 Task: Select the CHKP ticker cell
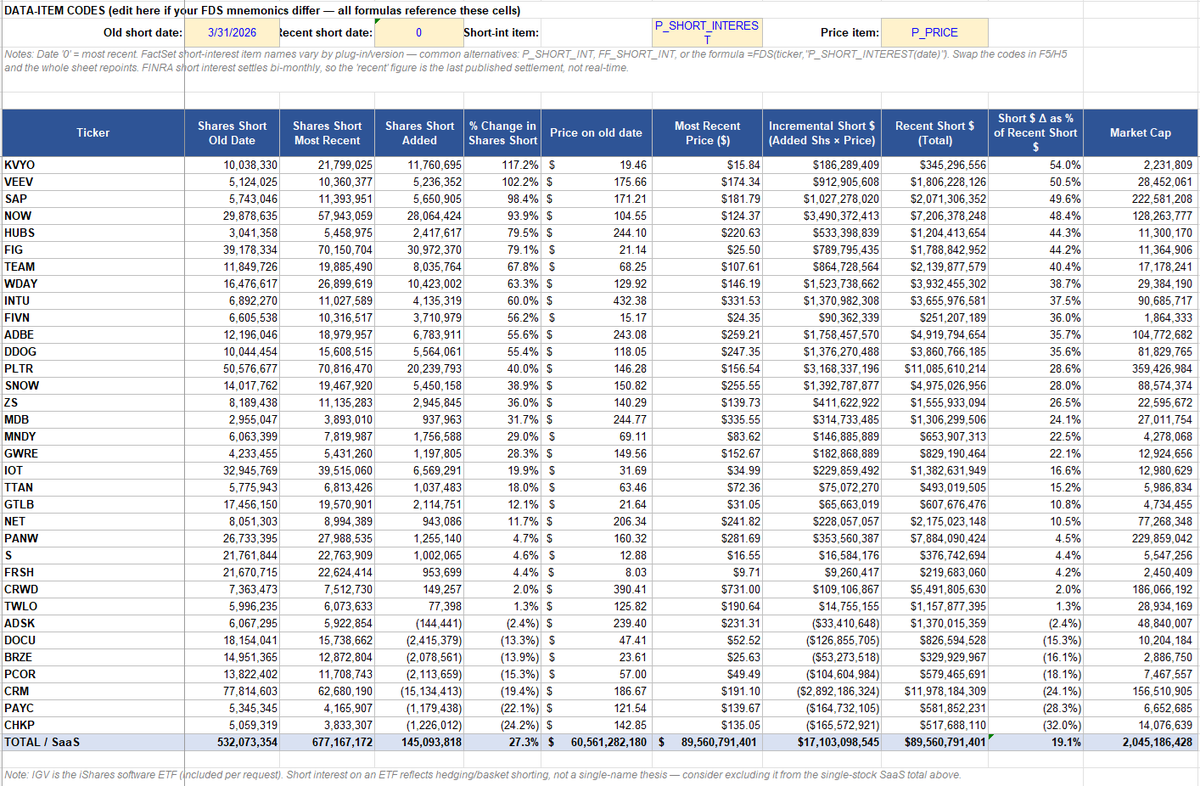point(93,725)
